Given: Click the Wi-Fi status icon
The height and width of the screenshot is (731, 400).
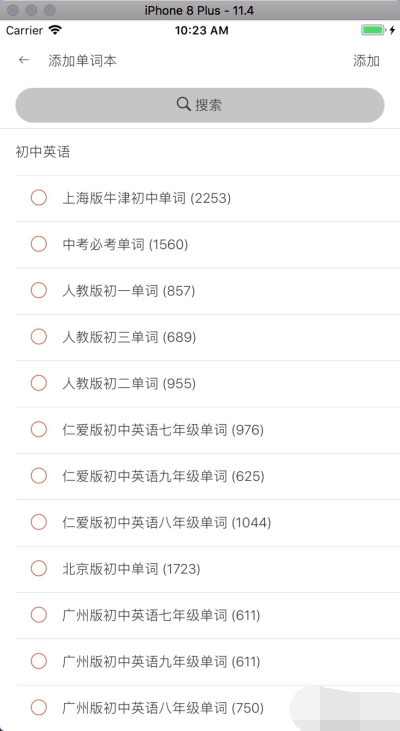Looking at the screenshot, I should pyautogui.click(x=55, y=30).
